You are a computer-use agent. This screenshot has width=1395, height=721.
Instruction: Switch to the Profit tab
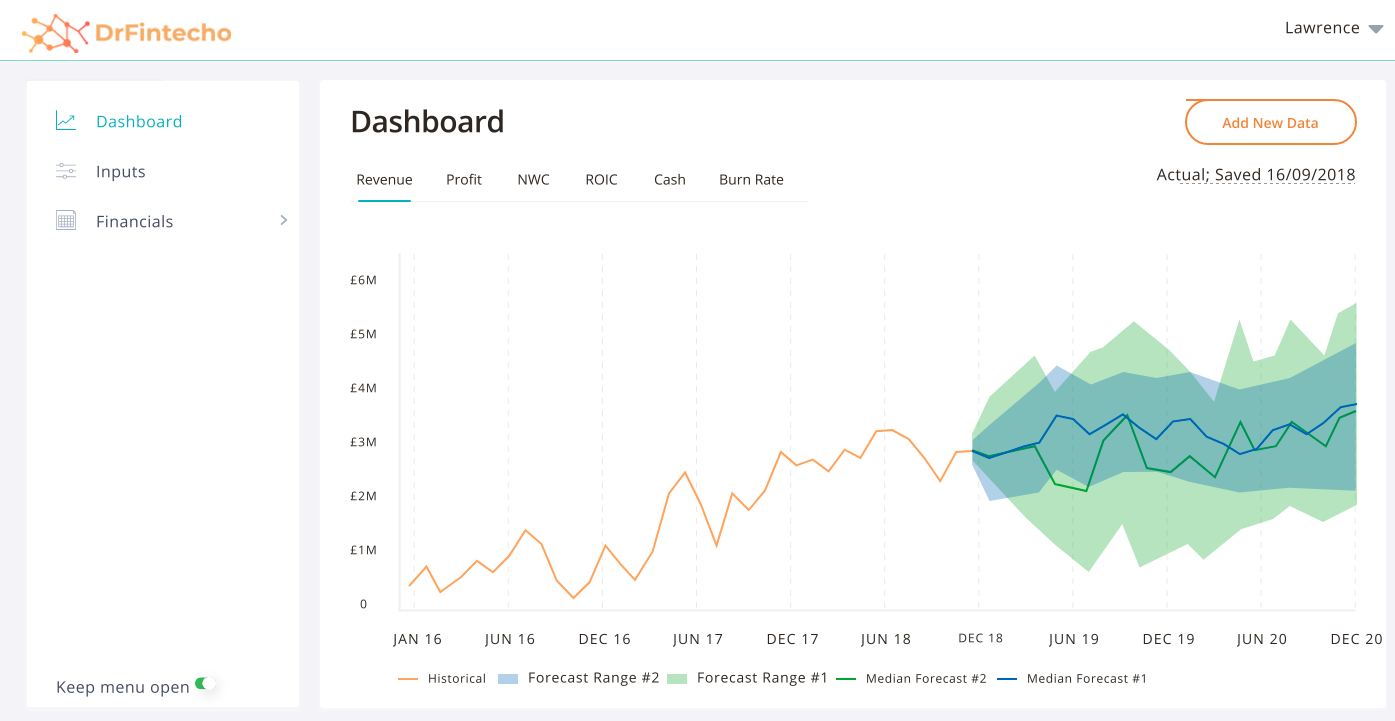463,180
